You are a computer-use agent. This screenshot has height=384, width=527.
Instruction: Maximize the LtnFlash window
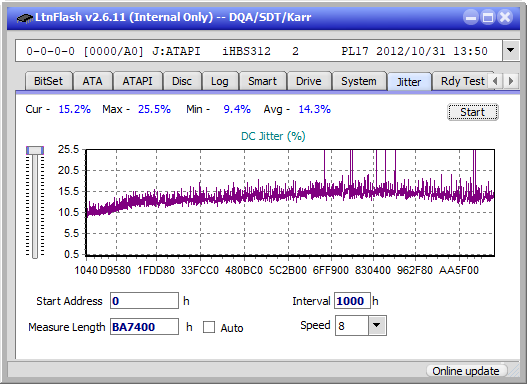coord(488,17)
